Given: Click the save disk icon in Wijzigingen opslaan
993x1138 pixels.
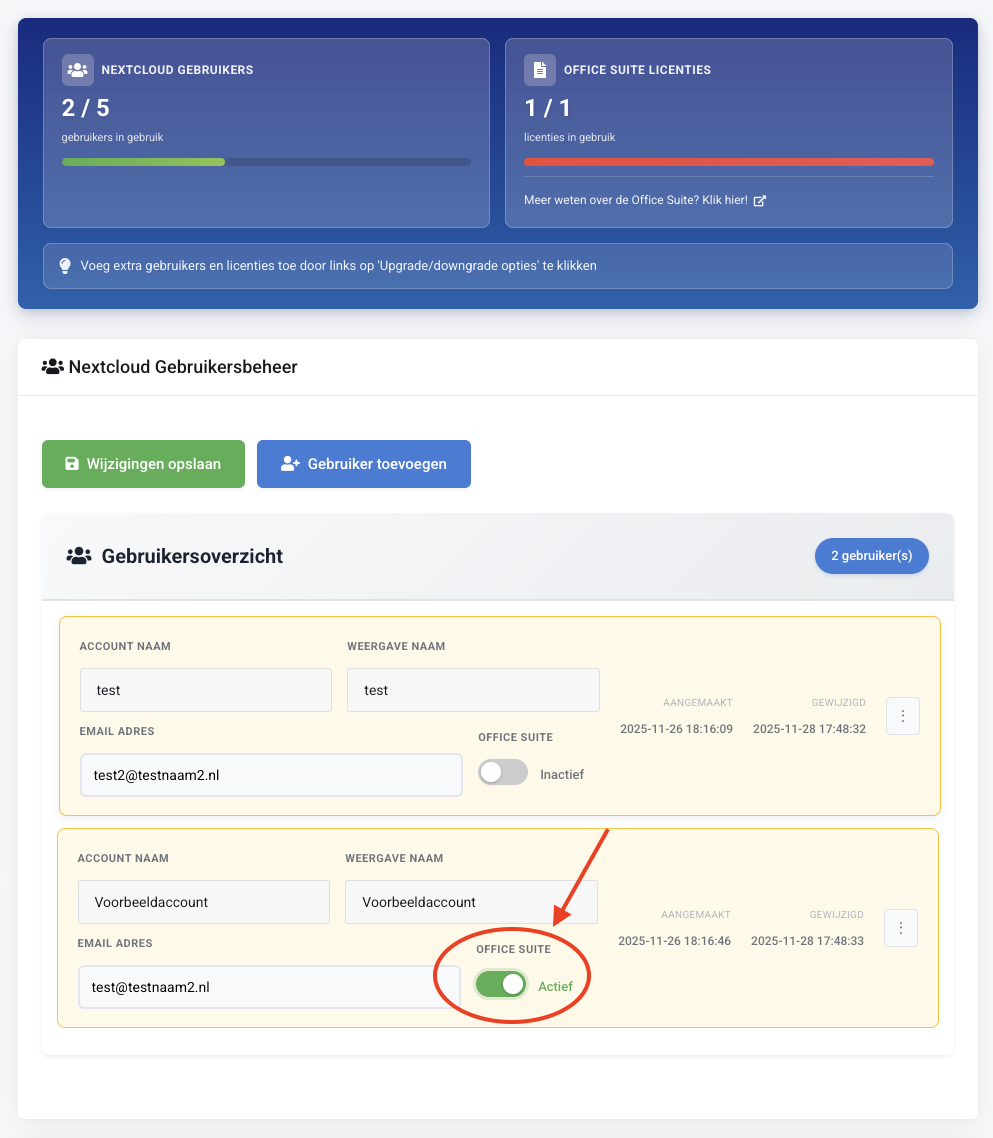Looking at the screenshot, I should pos(72,464).
